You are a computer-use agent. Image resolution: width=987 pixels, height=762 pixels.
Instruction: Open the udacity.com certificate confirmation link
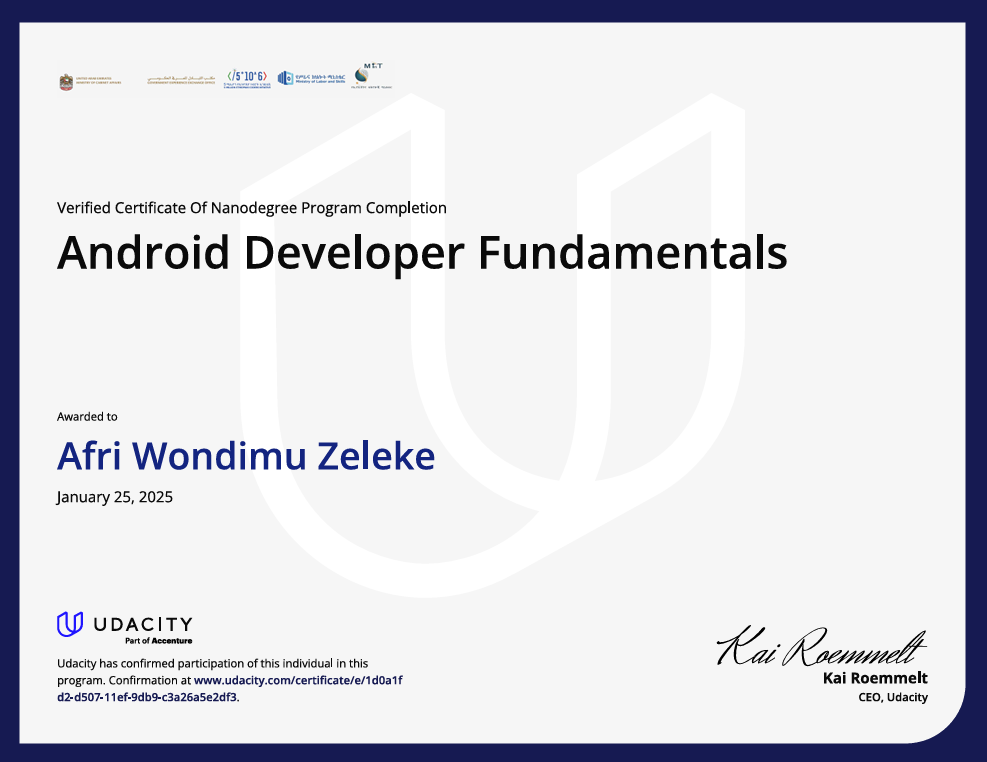click(x=230, y=688)
